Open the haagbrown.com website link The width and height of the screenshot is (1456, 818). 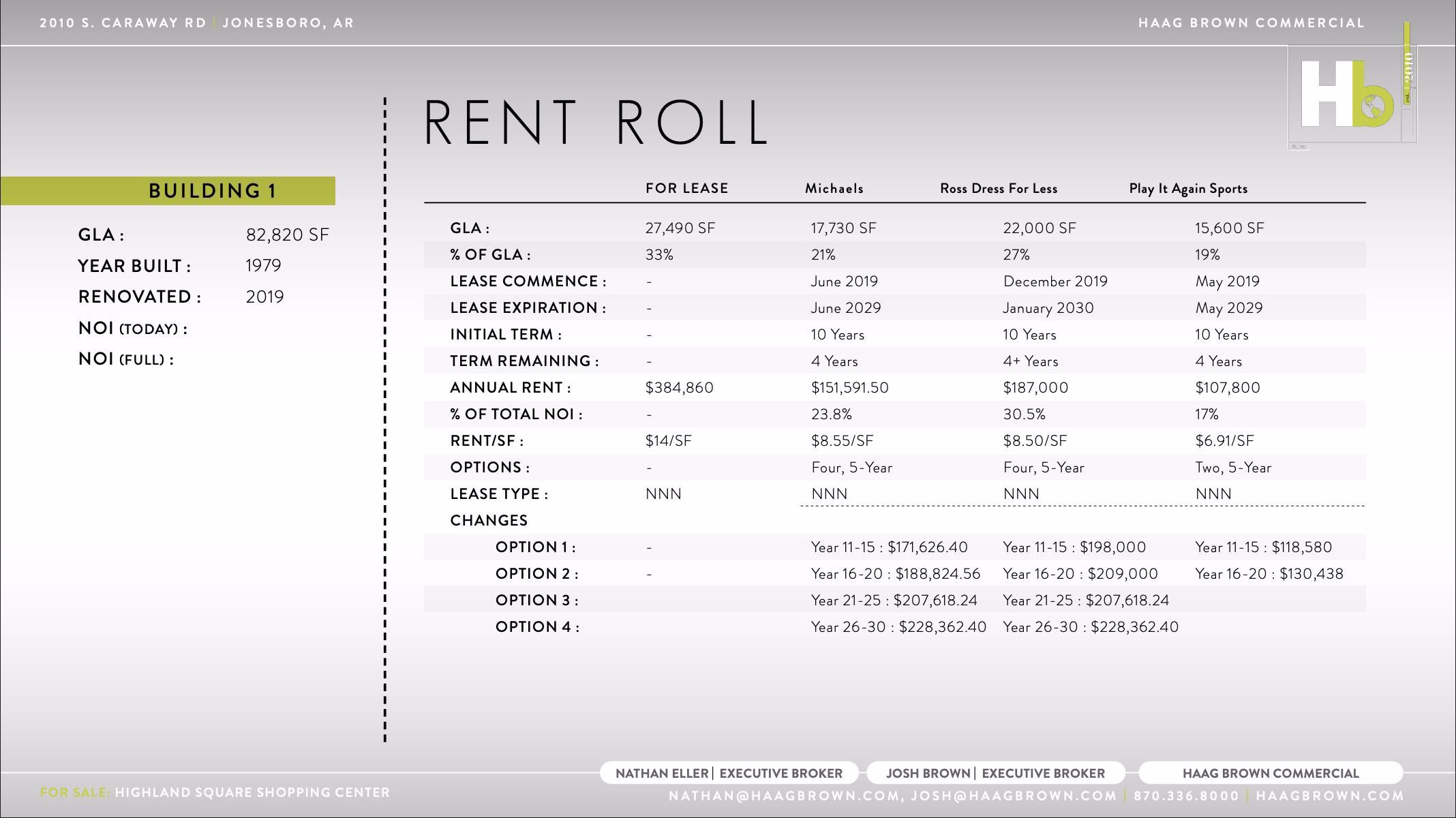1330,796
